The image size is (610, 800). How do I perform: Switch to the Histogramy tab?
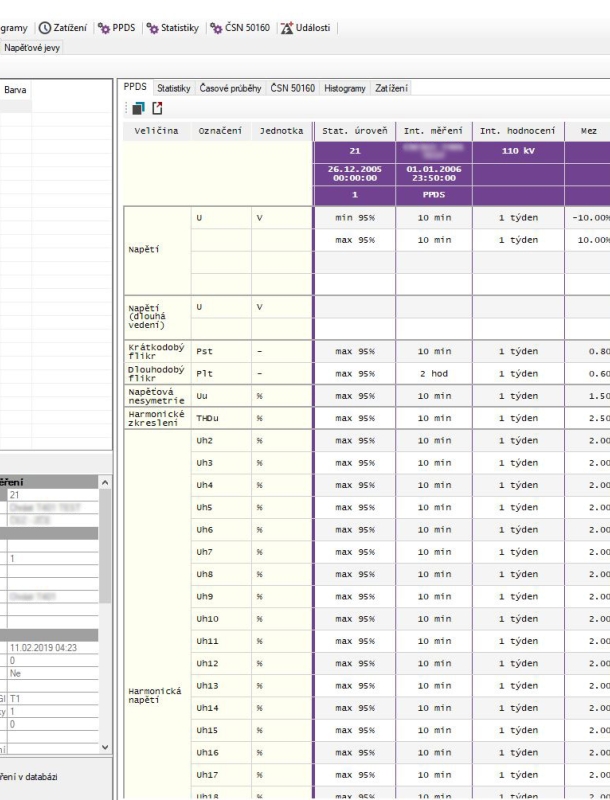345,88
